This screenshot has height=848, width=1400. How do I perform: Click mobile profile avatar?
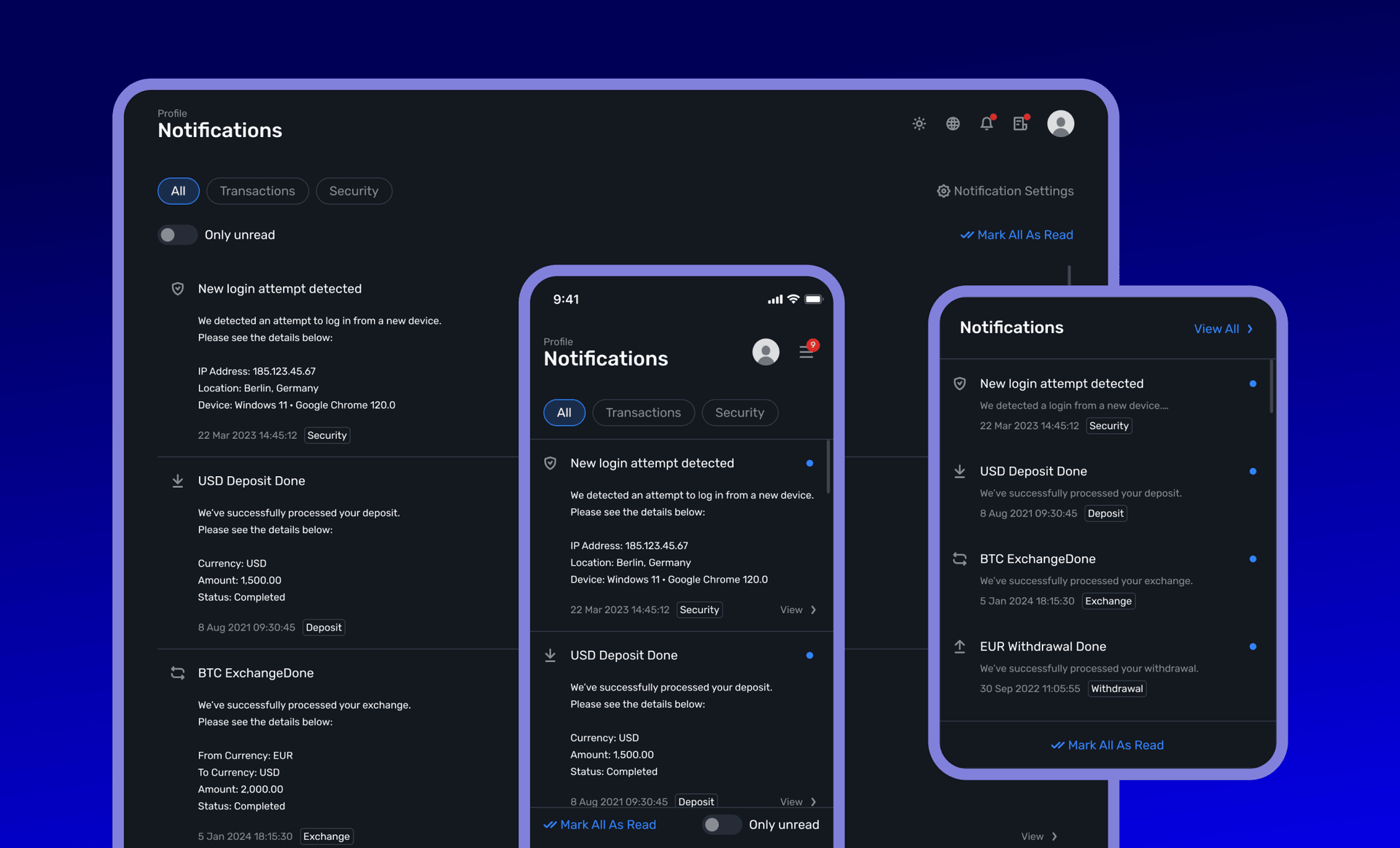(765, 352)
